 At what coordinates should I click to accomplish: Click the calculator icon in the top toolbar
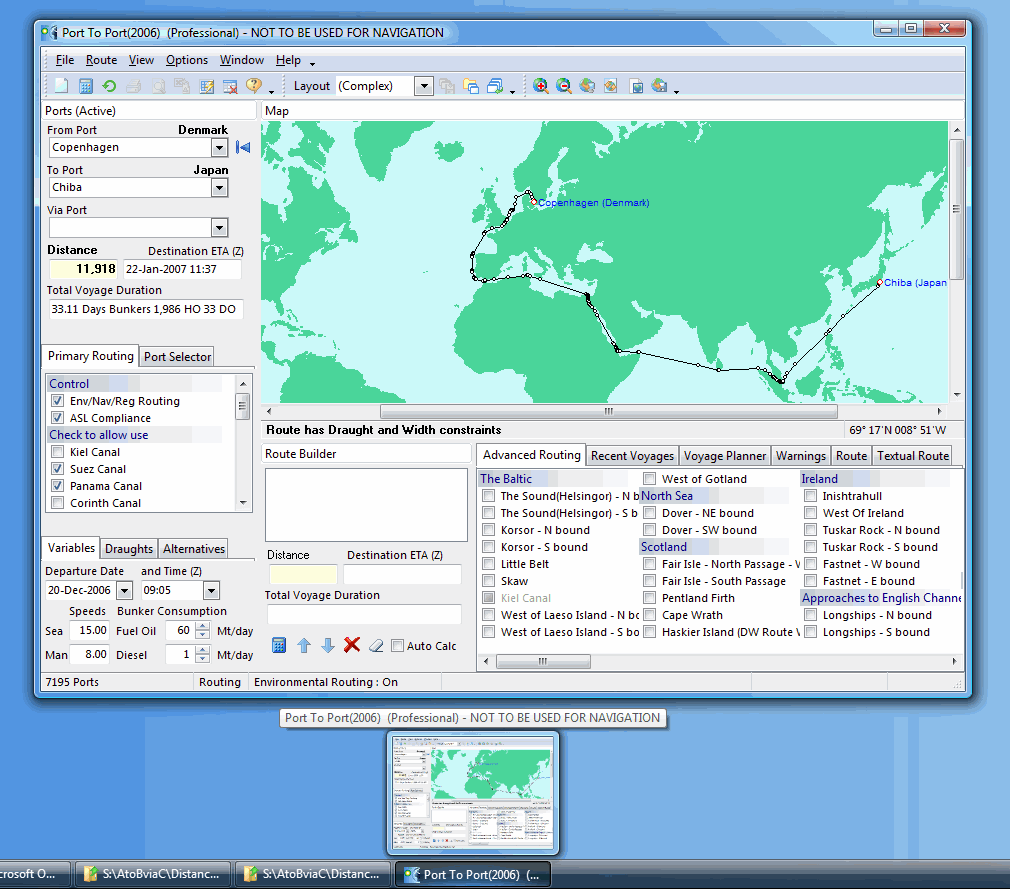click(86, 86)
